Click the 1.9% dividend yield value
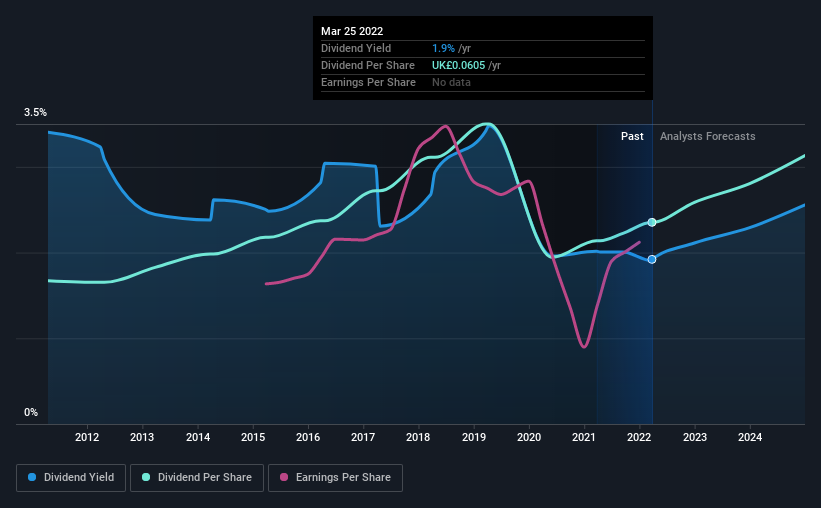 [x=443, y=48]
